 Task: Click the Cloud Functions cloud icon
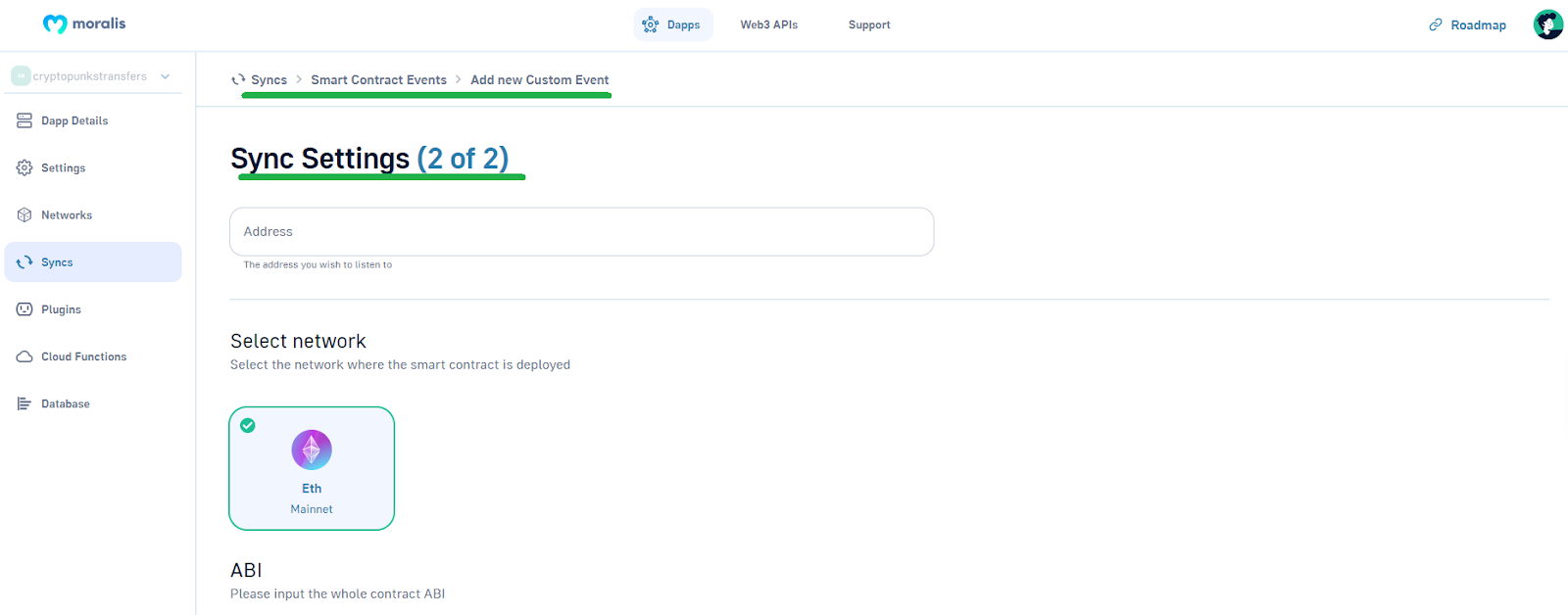click(x=24, y=356)
